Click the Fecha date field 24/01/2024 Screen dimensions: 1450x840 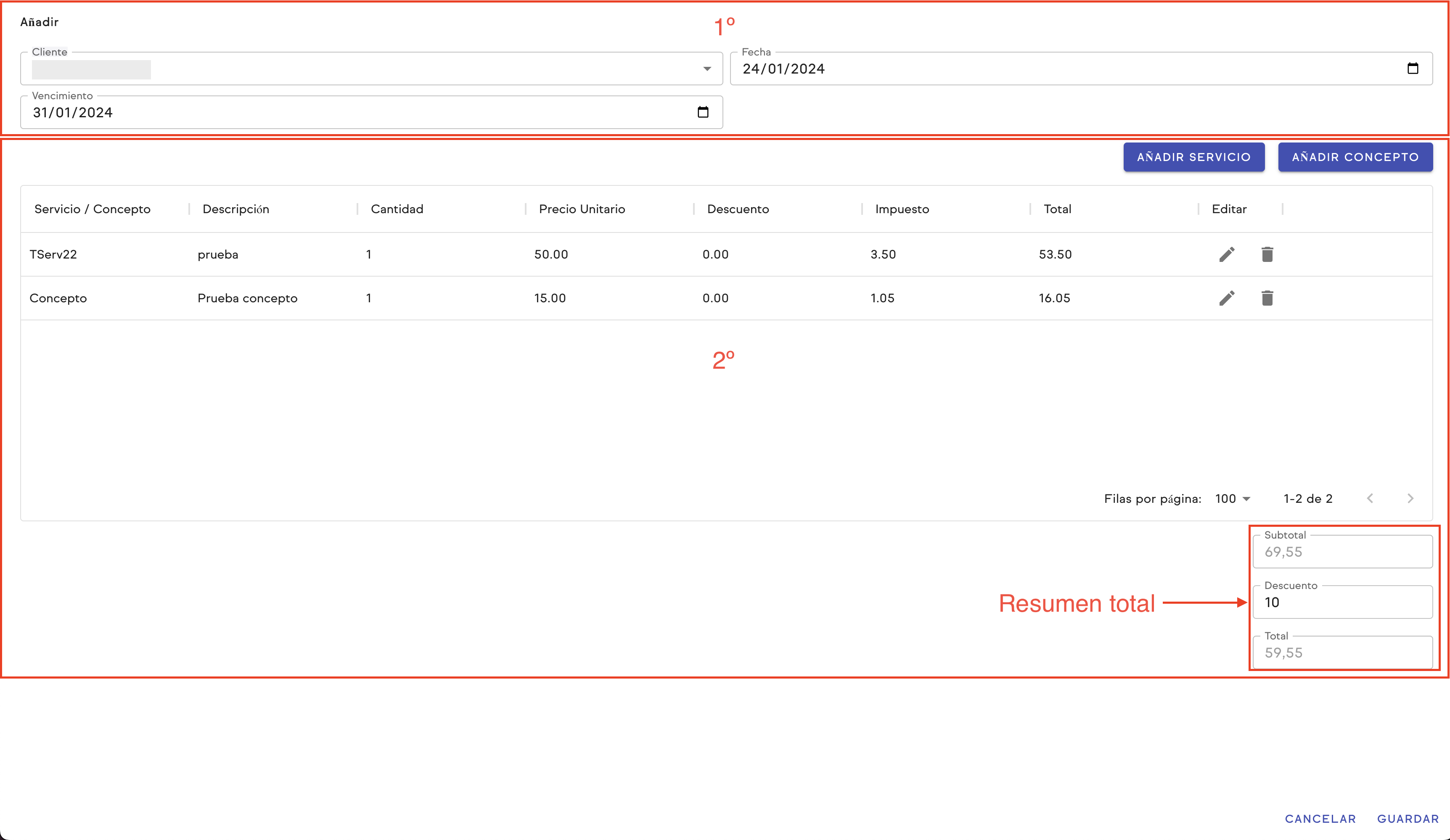(x=784, y=69)
